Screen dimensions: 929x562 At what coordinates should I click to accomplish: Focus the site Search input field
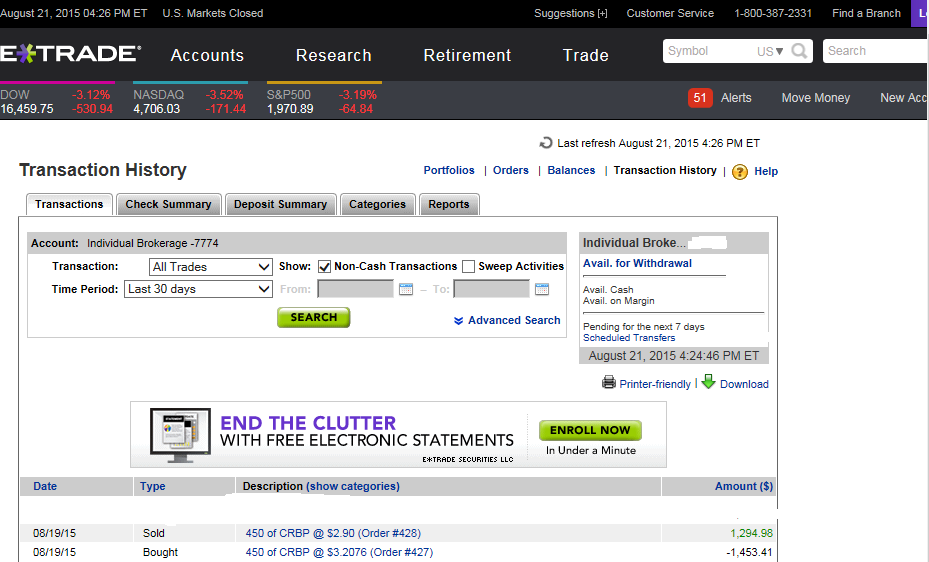(876, 51)
